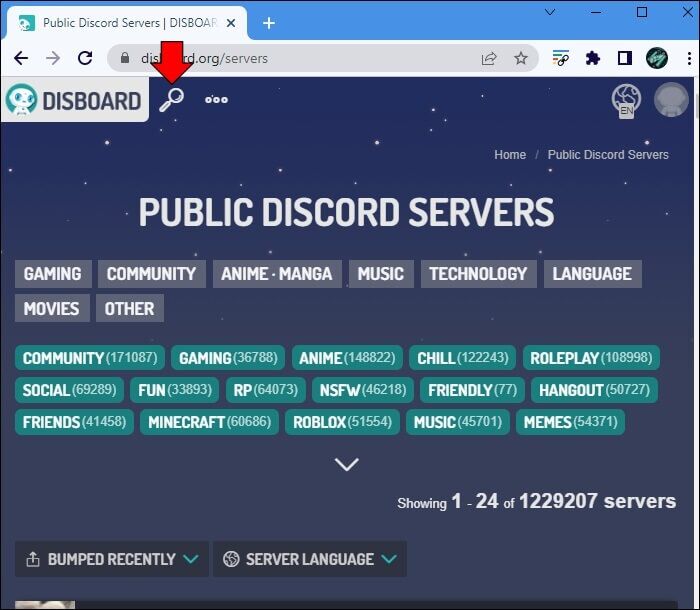Open the Extensions puzzle icon
This screenshot has width=700, height=610.
pos(592,58)
